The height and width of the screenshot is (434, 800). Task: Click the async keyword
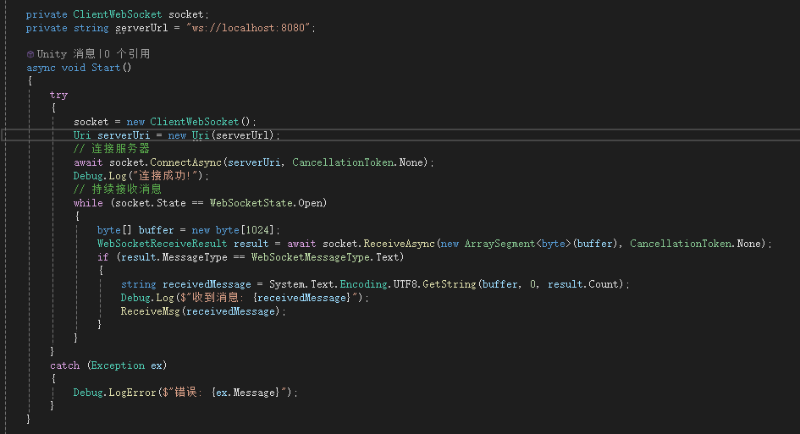[x=41, y=68]
